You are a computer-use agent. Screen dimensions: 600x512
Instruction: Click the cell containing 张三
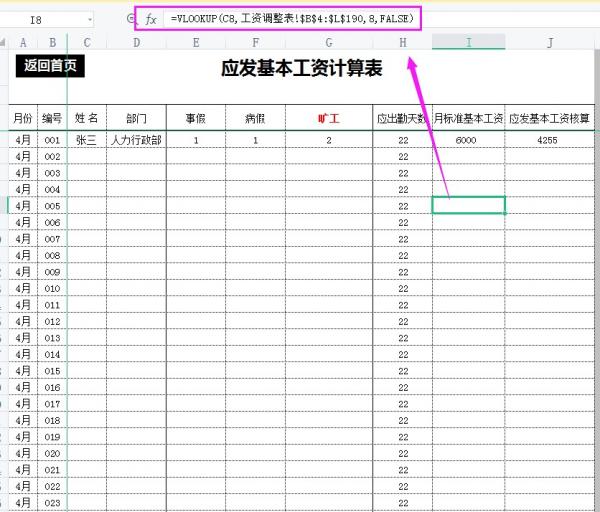(x=87, y=140)
